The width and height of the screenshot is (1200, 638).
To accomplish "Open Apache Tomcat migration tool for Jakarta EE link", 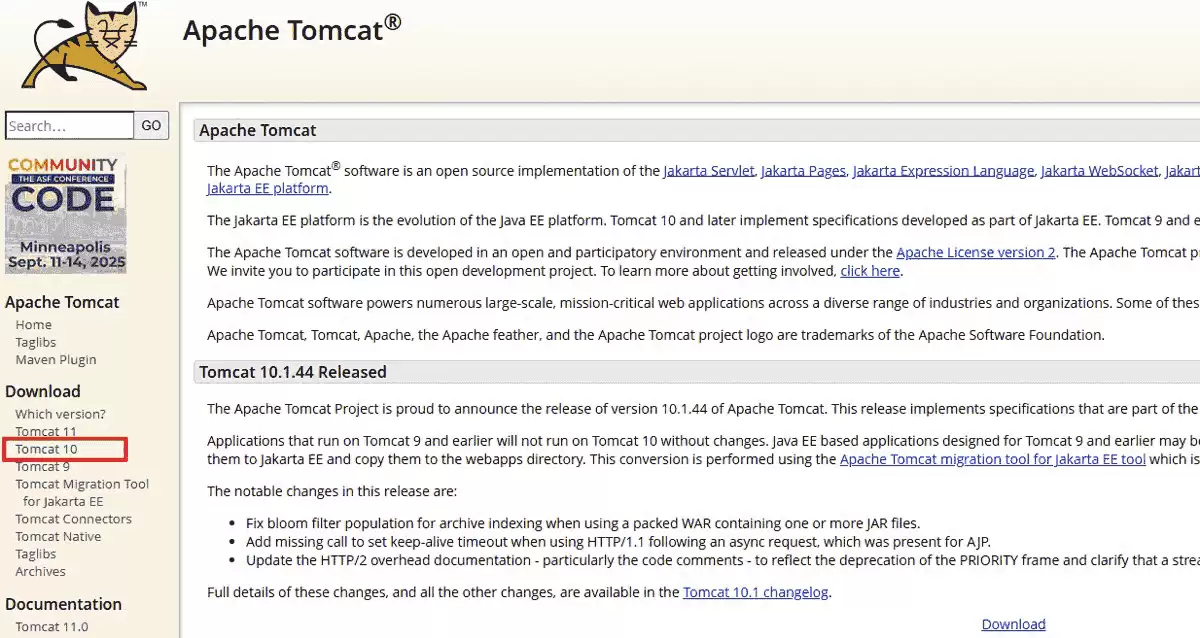I will 993,459.
